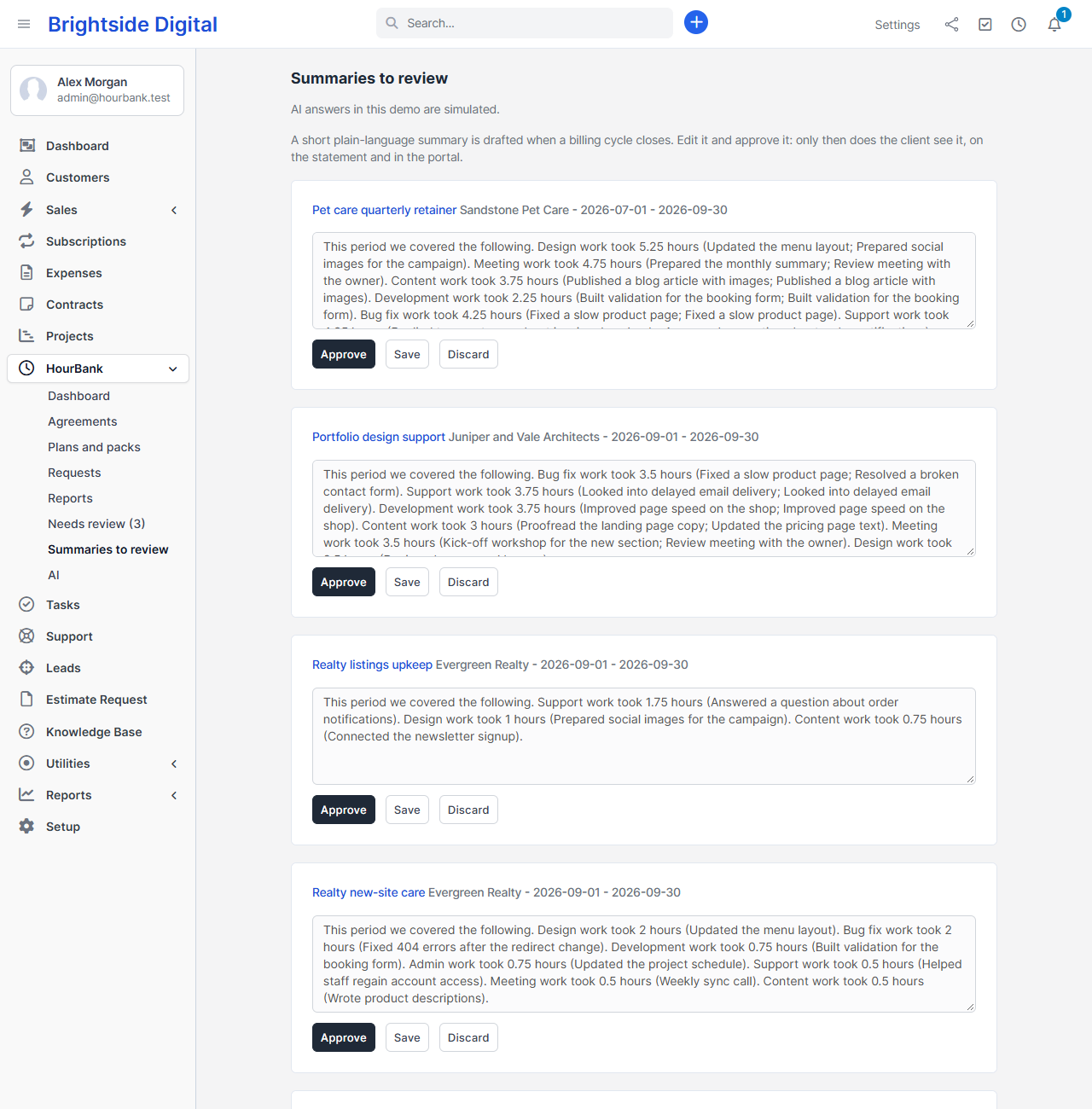Open the Portfolio design support link
The width and height of the screenshot is (1092, 1109).
(379, 437)
